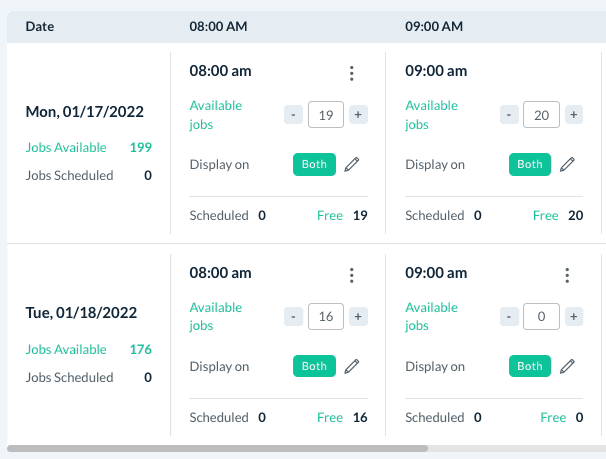Click the horizontal scrollbar at the bottom
Viewport: 606px width, 459px height.
[x=217, y=449]
